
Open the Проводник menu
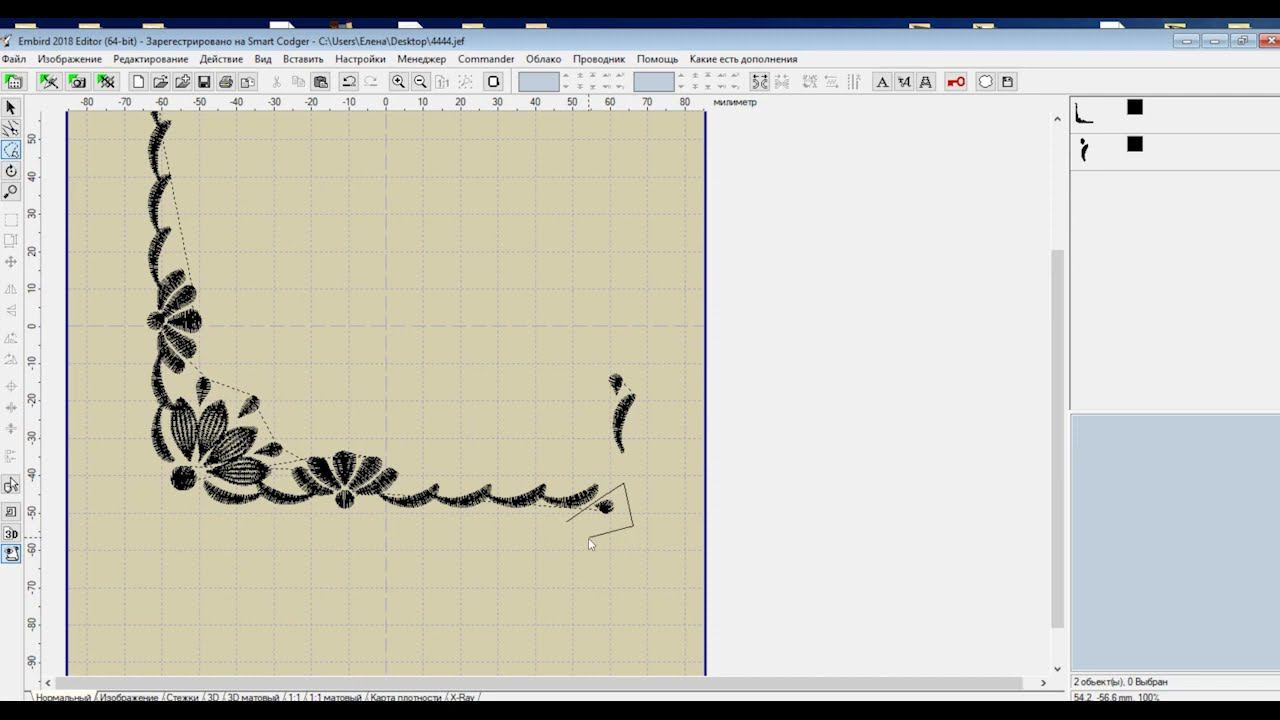[599, 59]
